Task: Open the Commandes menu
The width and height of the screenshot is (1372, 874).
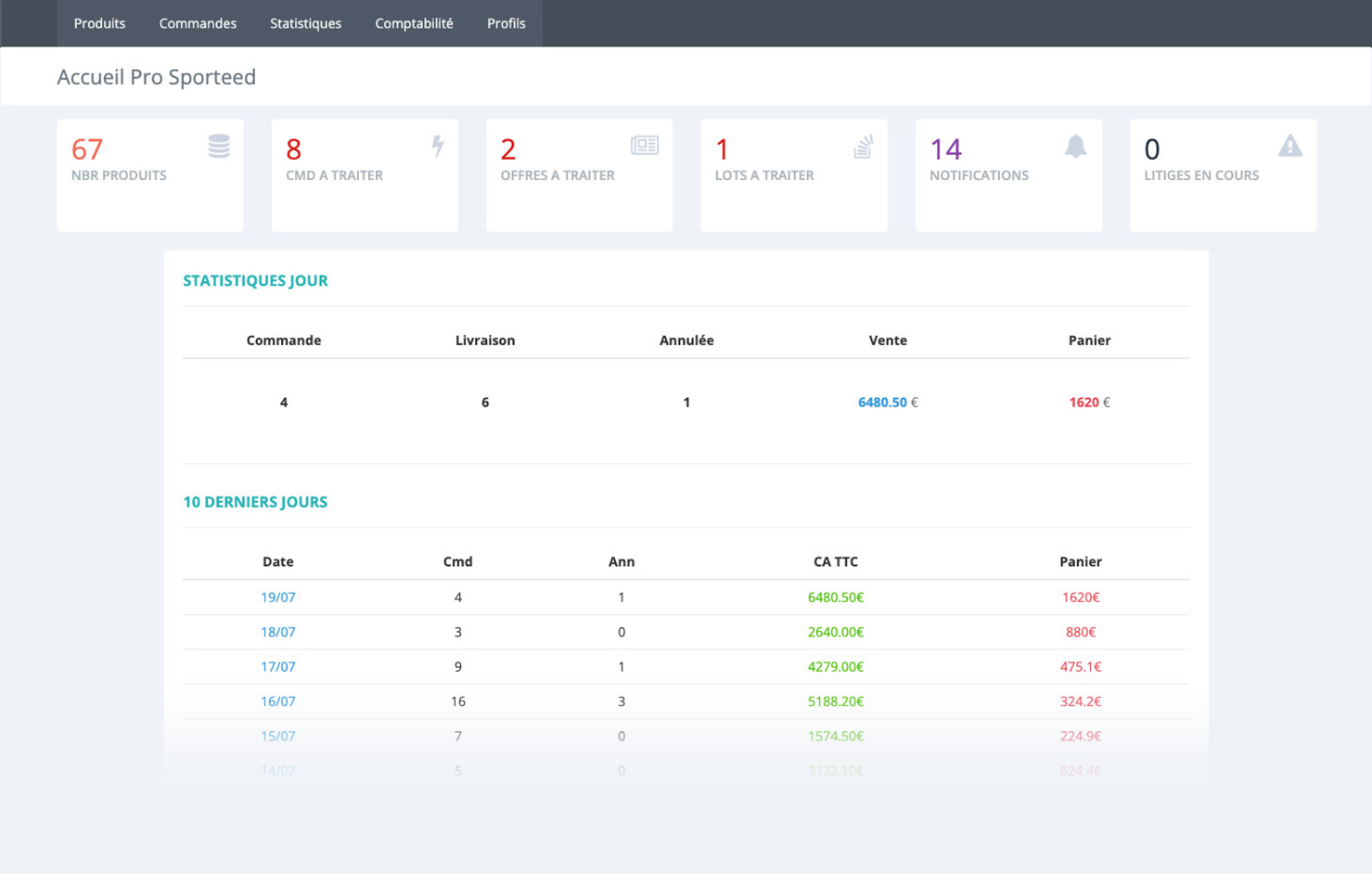Action: pos(198,23)
